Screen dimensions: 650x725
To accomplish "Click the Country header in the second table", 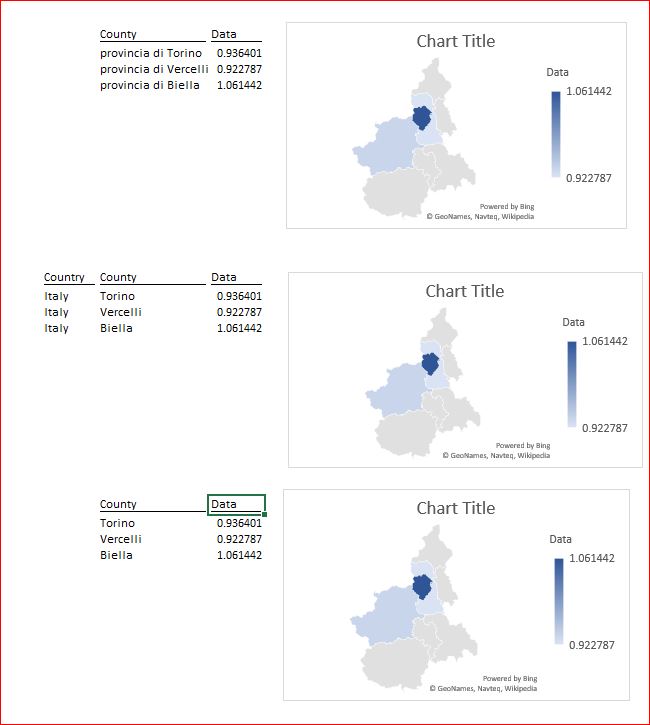I will pos(64,277).
